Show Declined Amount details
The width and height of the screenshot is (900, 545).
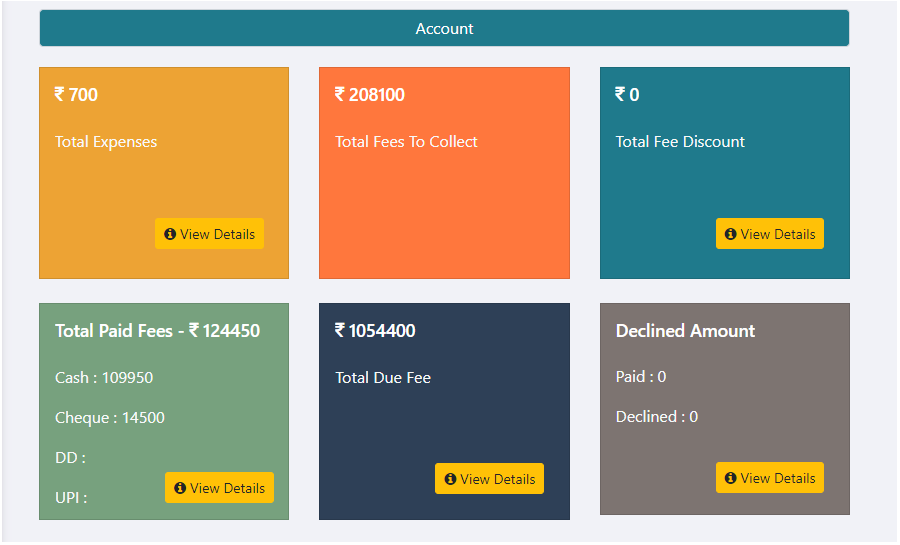click(777, 478)
